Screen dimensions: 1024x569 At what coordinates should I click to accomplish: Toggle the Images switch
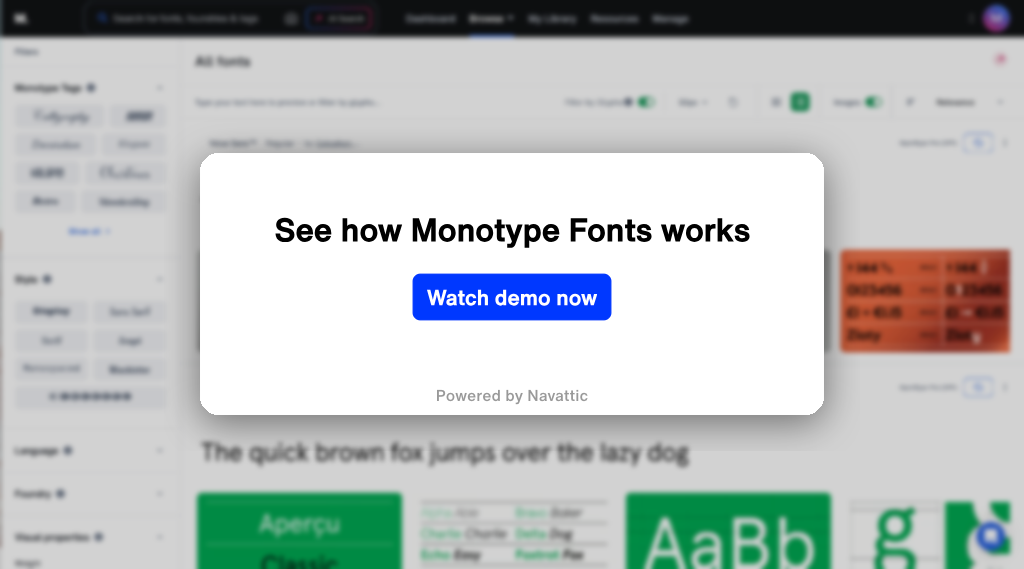click(873, 102)
